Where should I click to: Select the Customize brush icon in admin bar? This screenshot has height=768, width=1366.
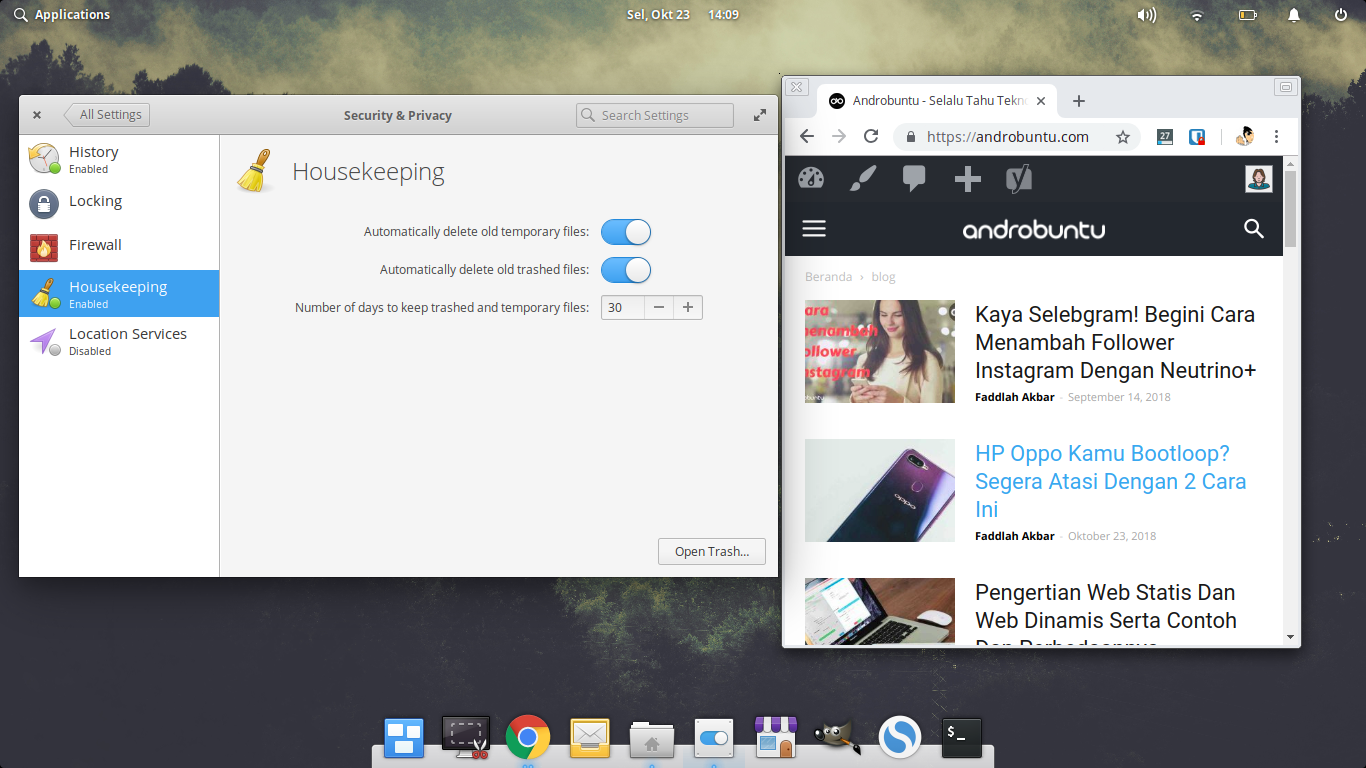[862, 178]
